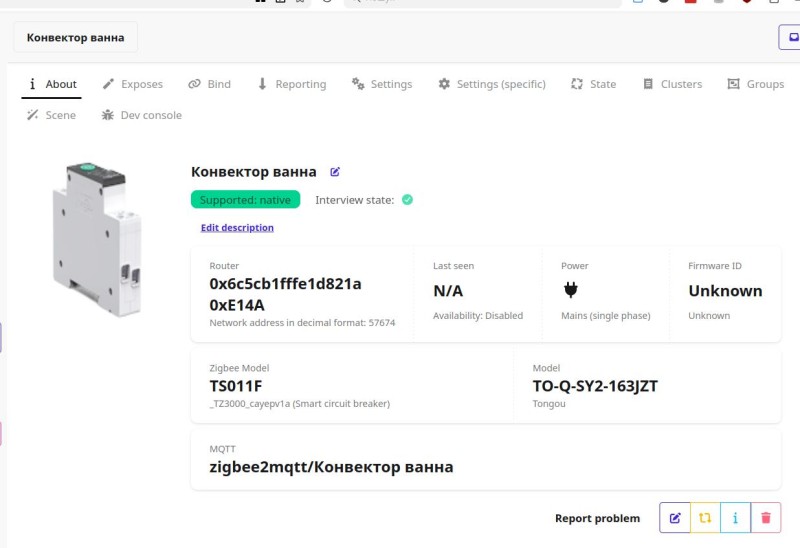Click the green interview state checkmark
The image size is (800, 548).
pyautogui.click(x=407, y=200)
